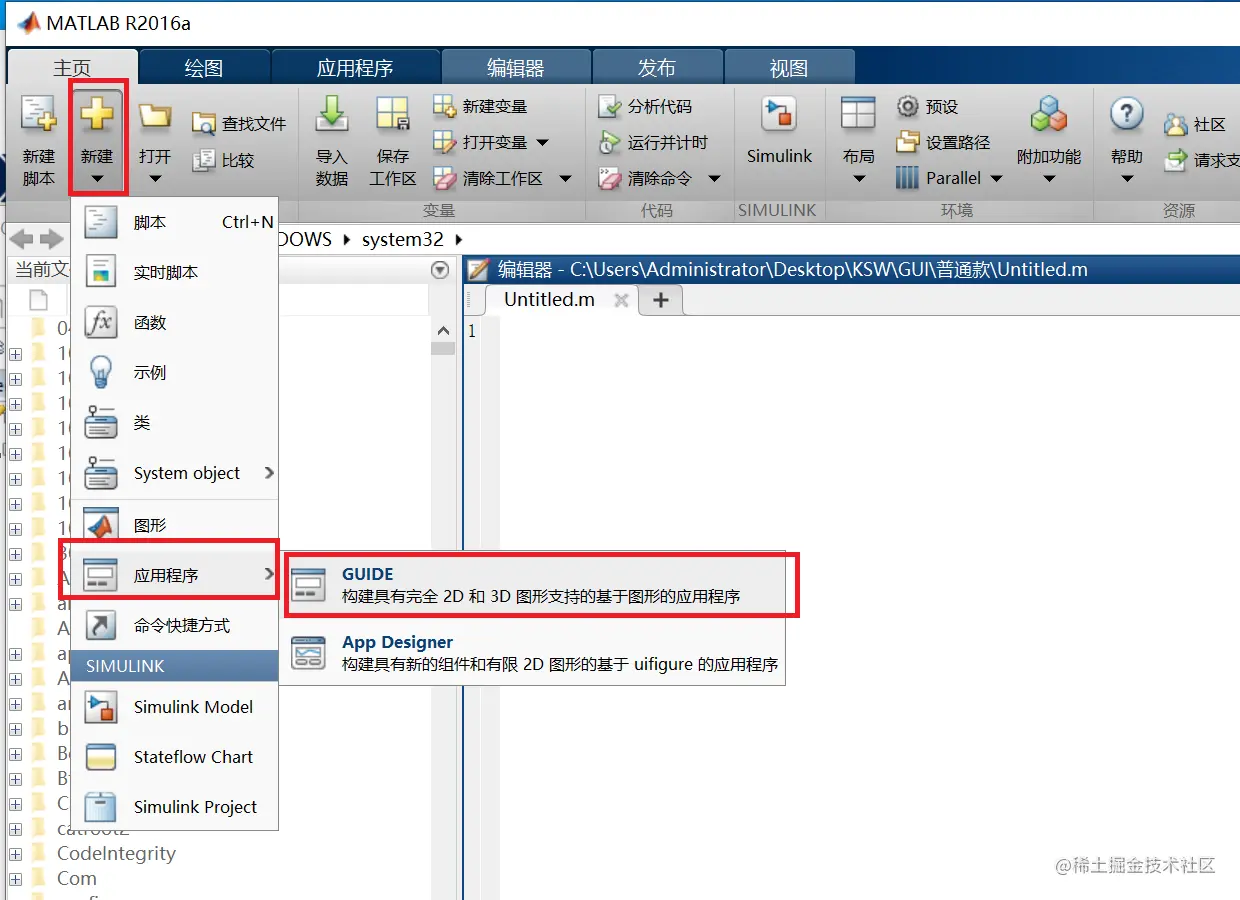Image resolution: width=1240 pixels, height=900 pixels.
Task: Select 脚本 from the new menu
Action: 175,222
